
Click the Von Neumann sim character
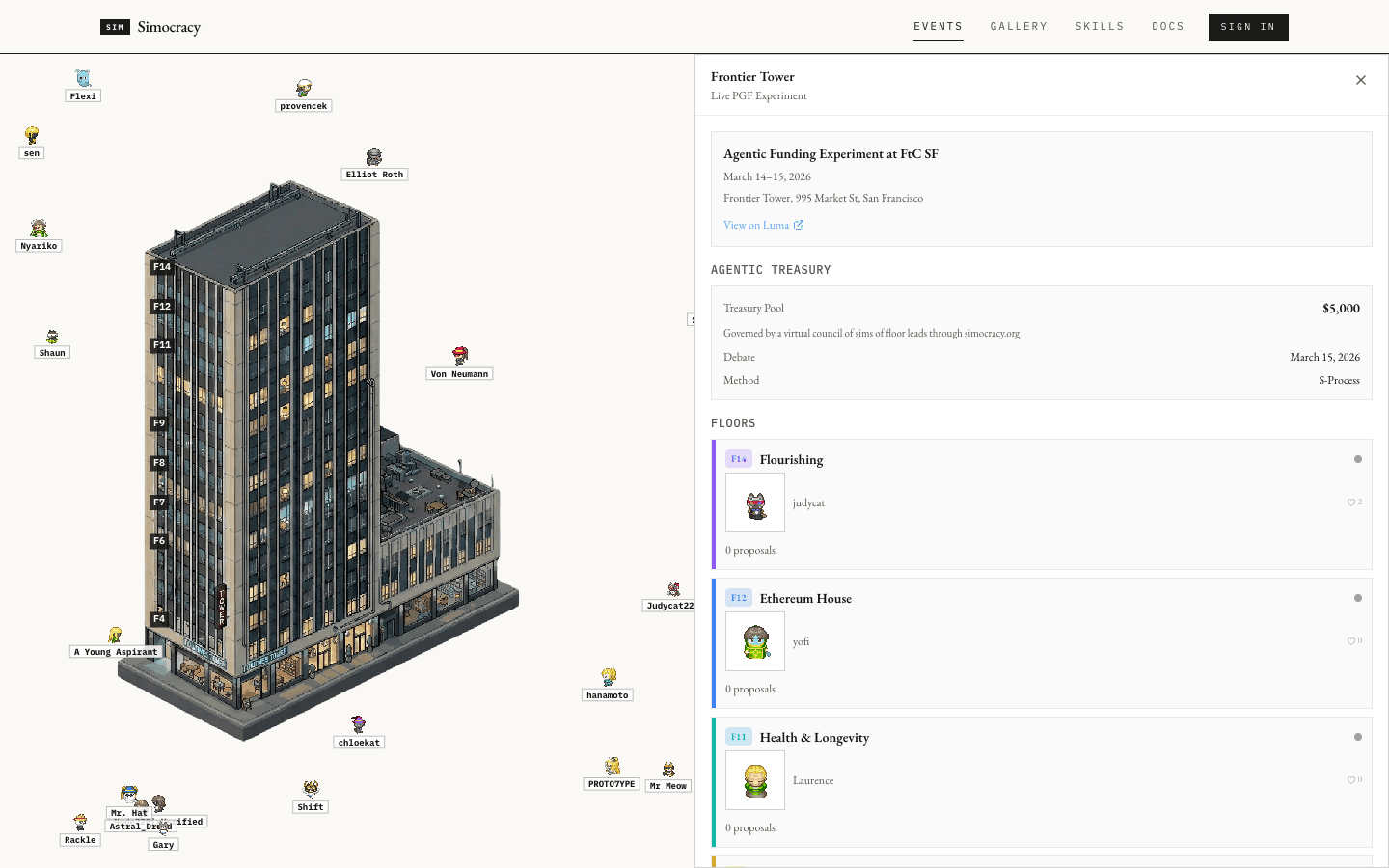pos(460,356)
